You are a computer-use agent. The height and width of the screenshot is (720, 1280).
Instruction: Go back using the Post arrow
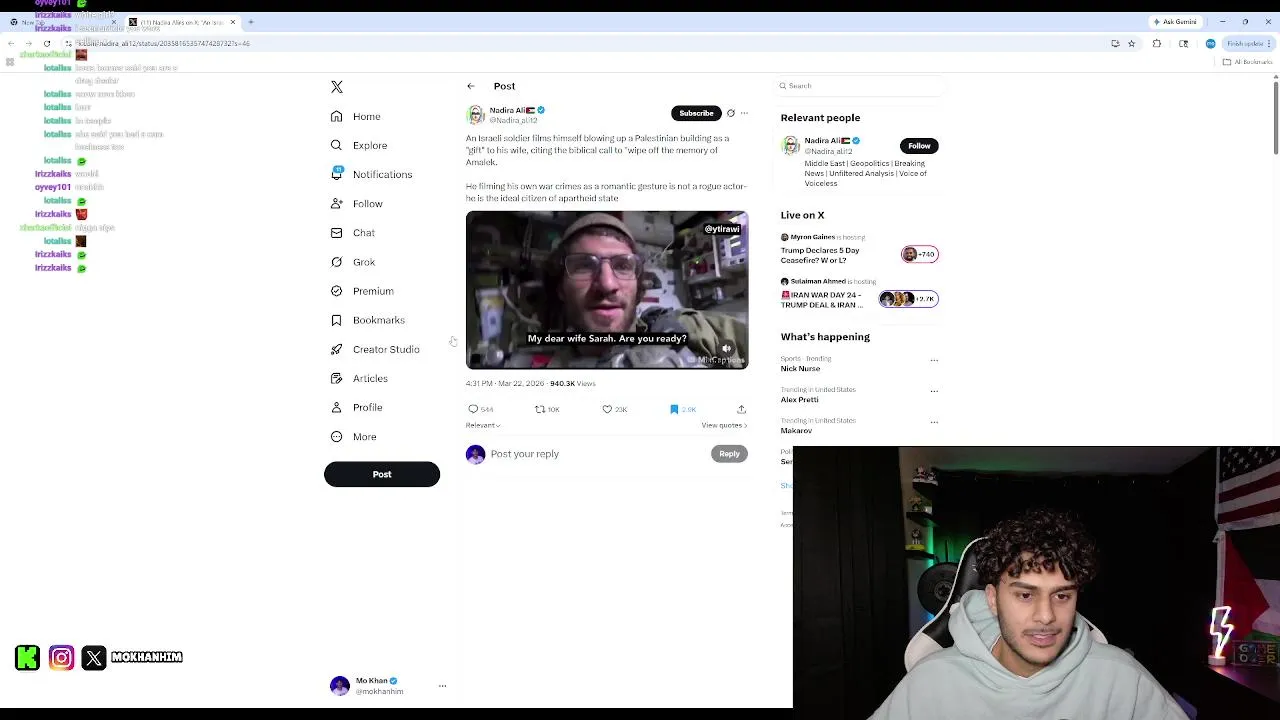click(x=471, y=86)
